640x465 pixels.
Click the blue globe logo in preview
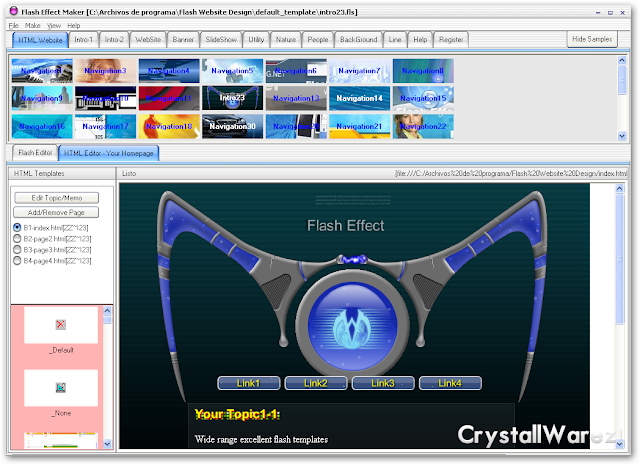tap(352, 325)
